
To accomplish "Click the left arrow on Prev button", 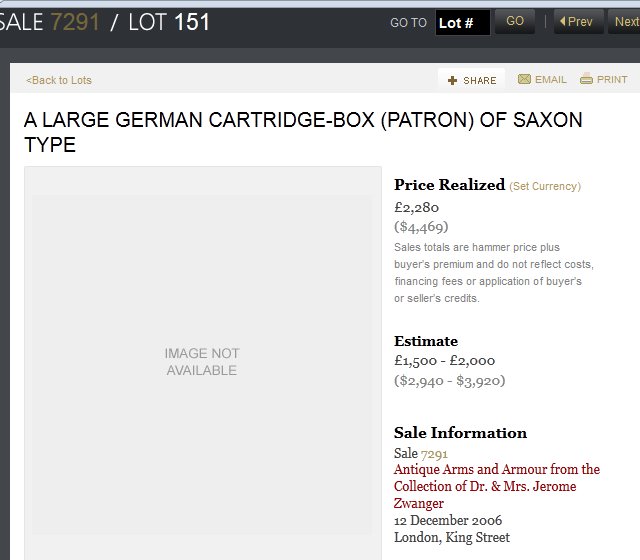I will click(562, 21).
